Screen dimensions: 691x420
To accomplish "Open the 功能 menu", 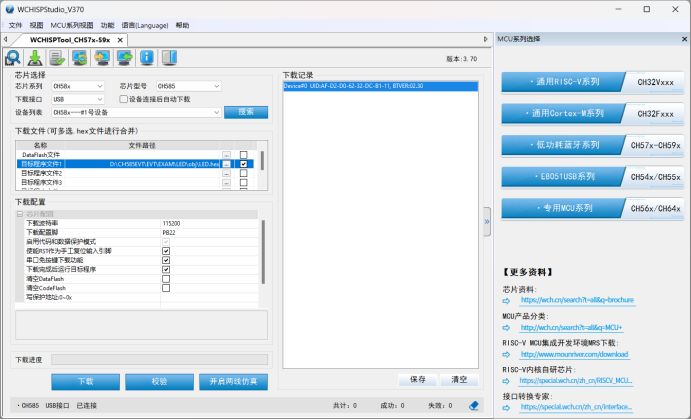I will [x=107, y=25].
